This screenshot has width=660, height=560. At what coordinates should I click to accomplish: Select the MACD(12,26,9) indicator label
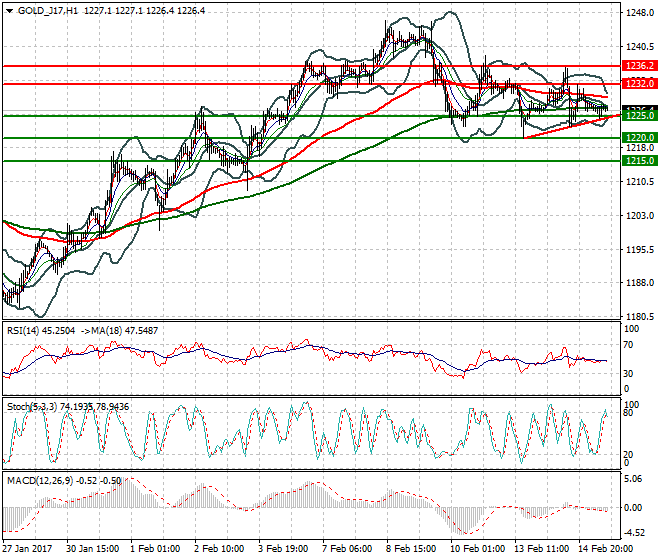(x=40, y=480)
